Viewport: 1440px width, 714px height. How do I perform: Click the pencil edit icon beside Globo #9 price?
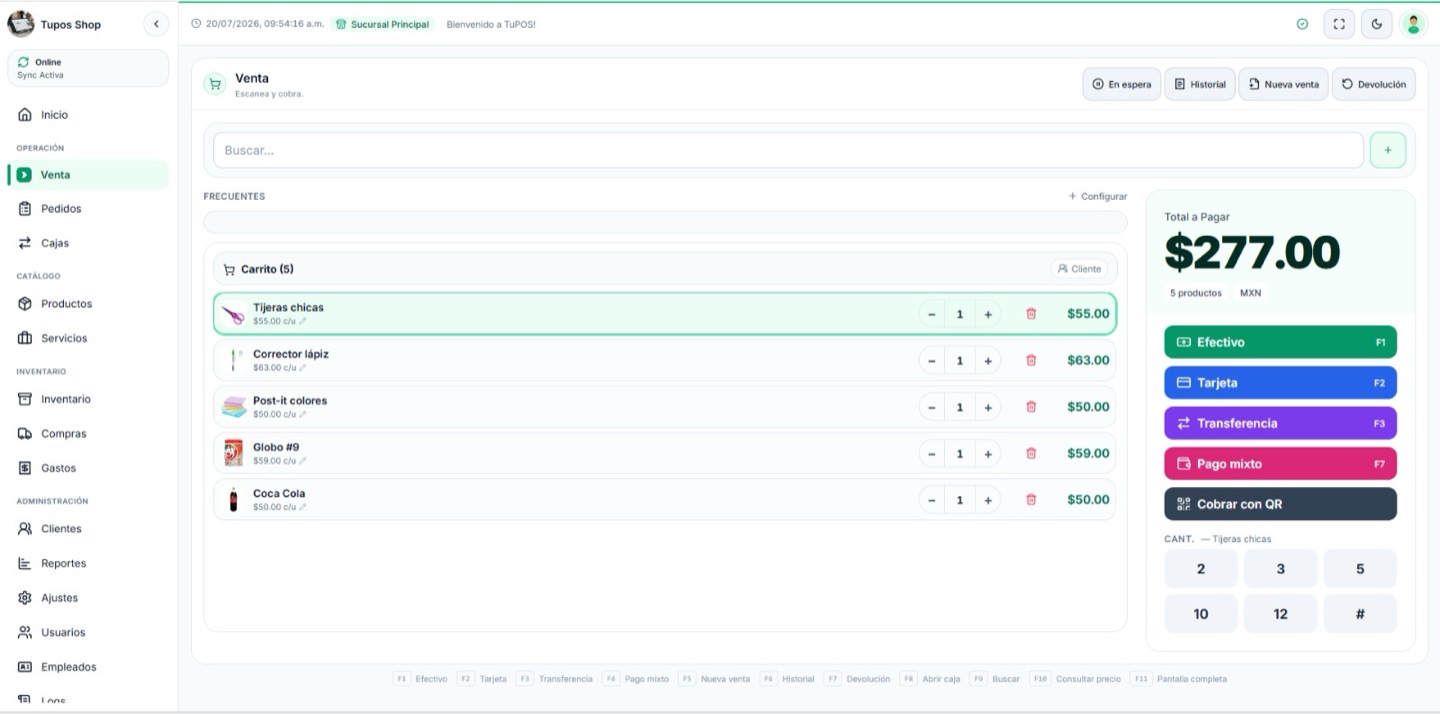303,461
